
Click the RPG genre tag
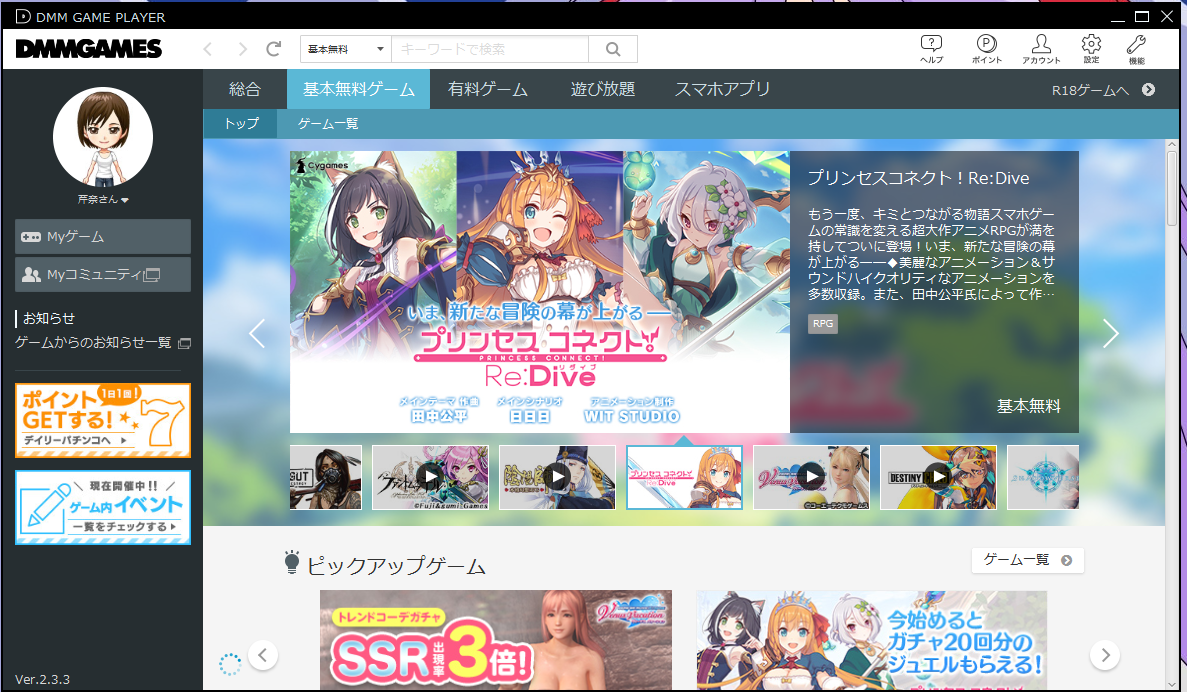[x=823, y=324]
